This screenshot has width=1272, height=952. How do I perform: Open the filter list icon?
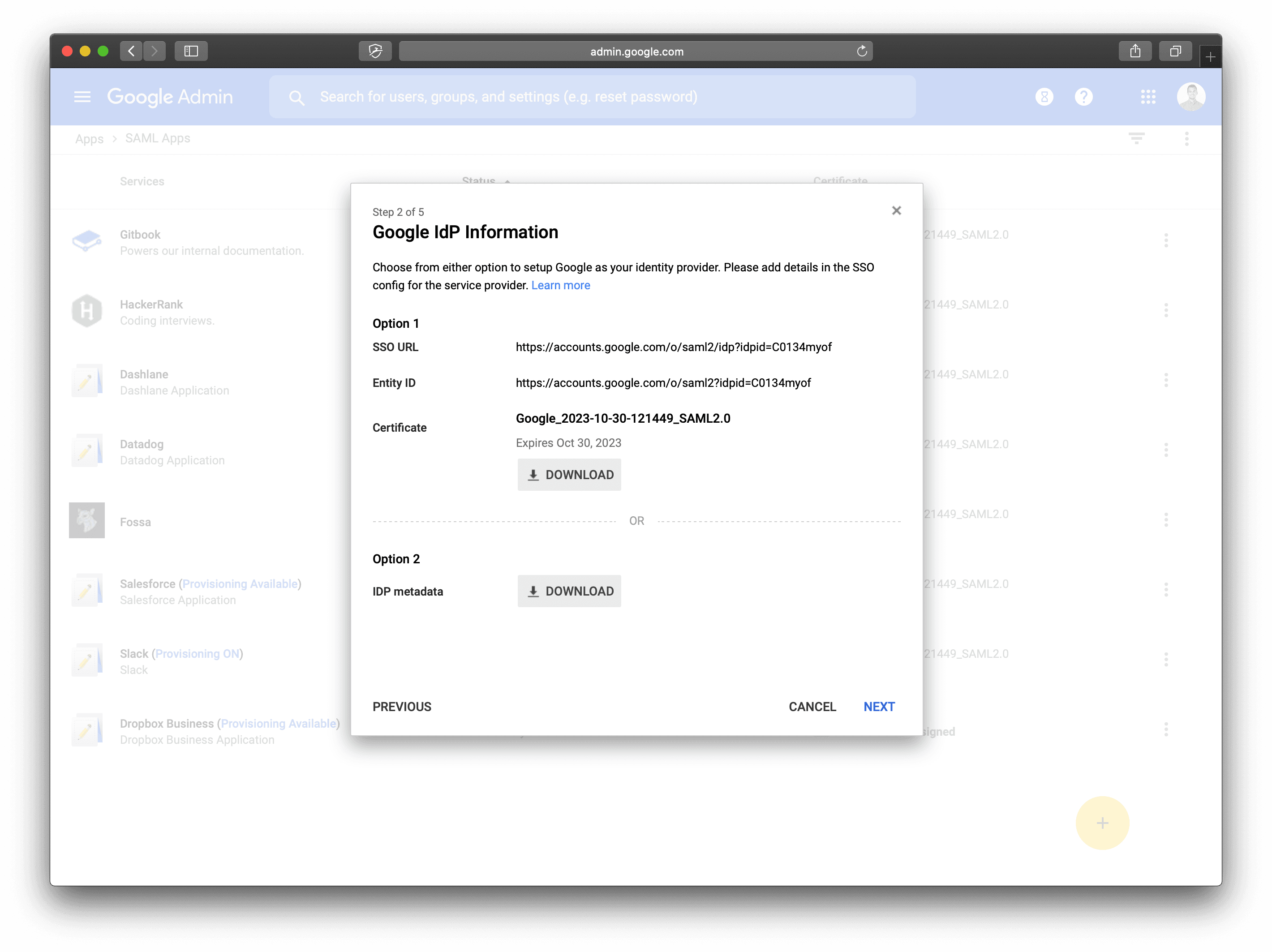1136,138
